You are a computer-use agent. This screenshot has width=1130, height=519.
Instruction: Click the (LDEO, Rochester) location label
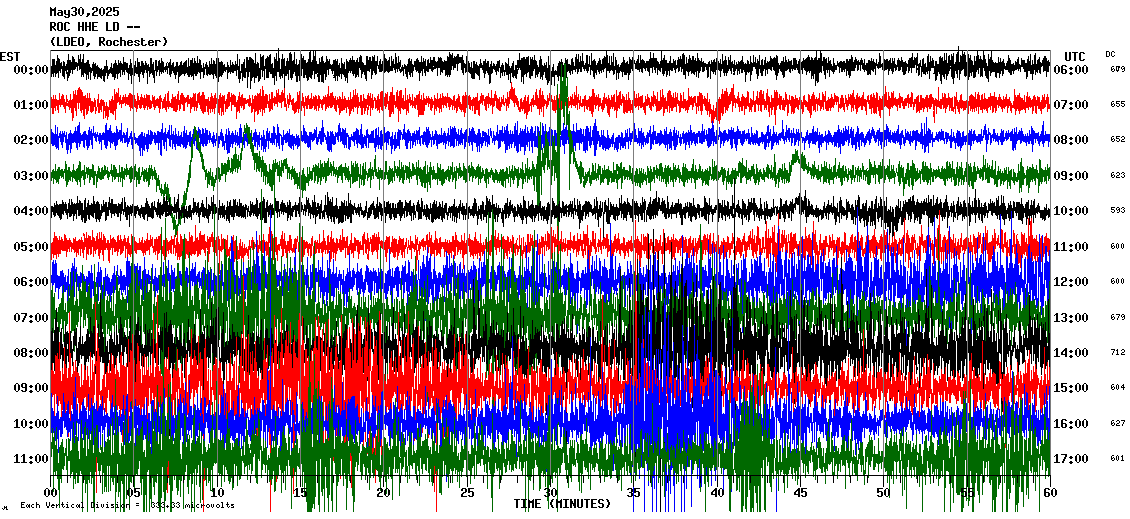pos(109,42)
